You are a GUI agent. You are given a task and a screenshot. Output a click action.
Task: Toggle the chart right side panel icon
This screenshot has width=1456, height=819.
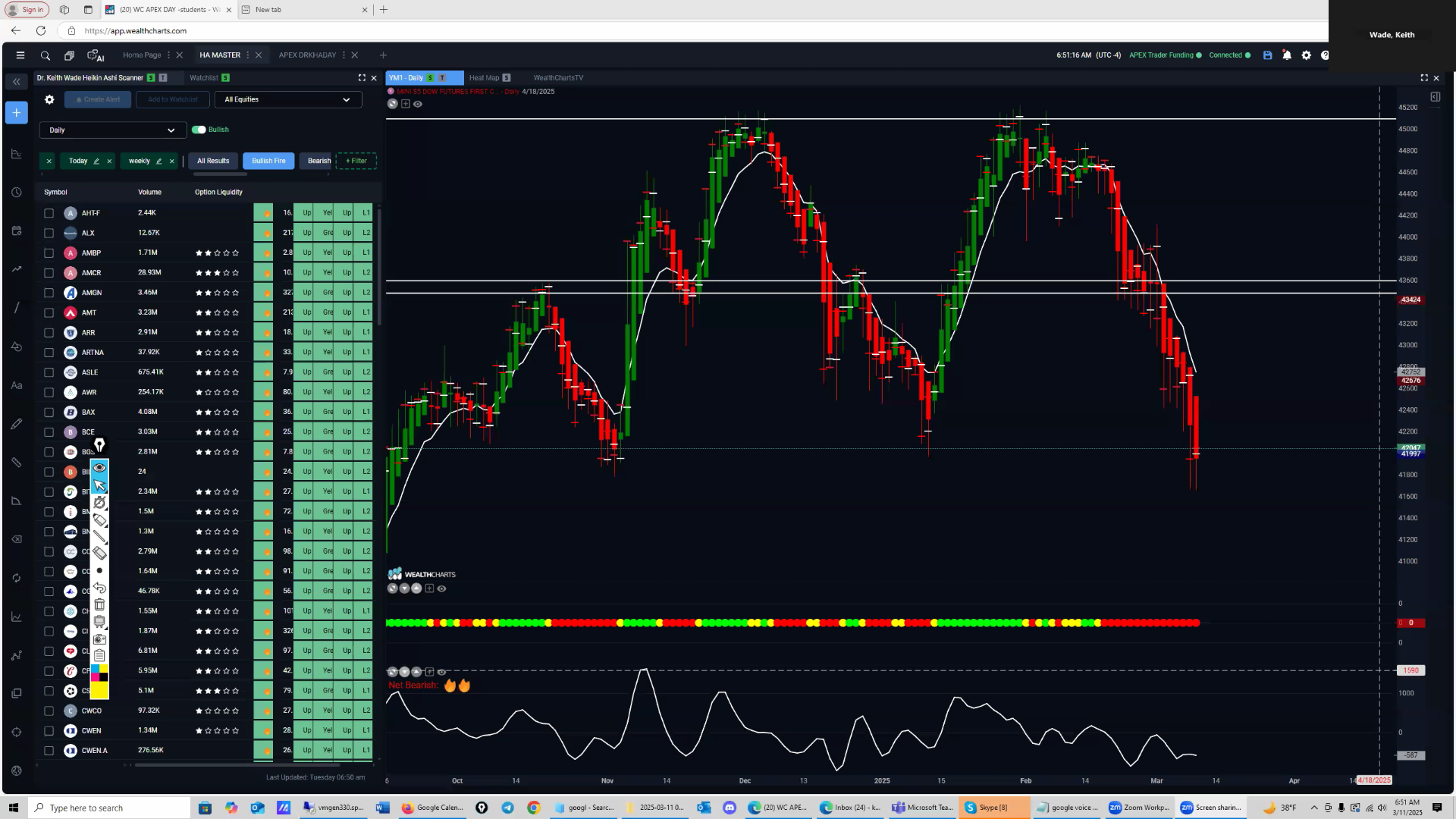click(x=1436, y=96)
